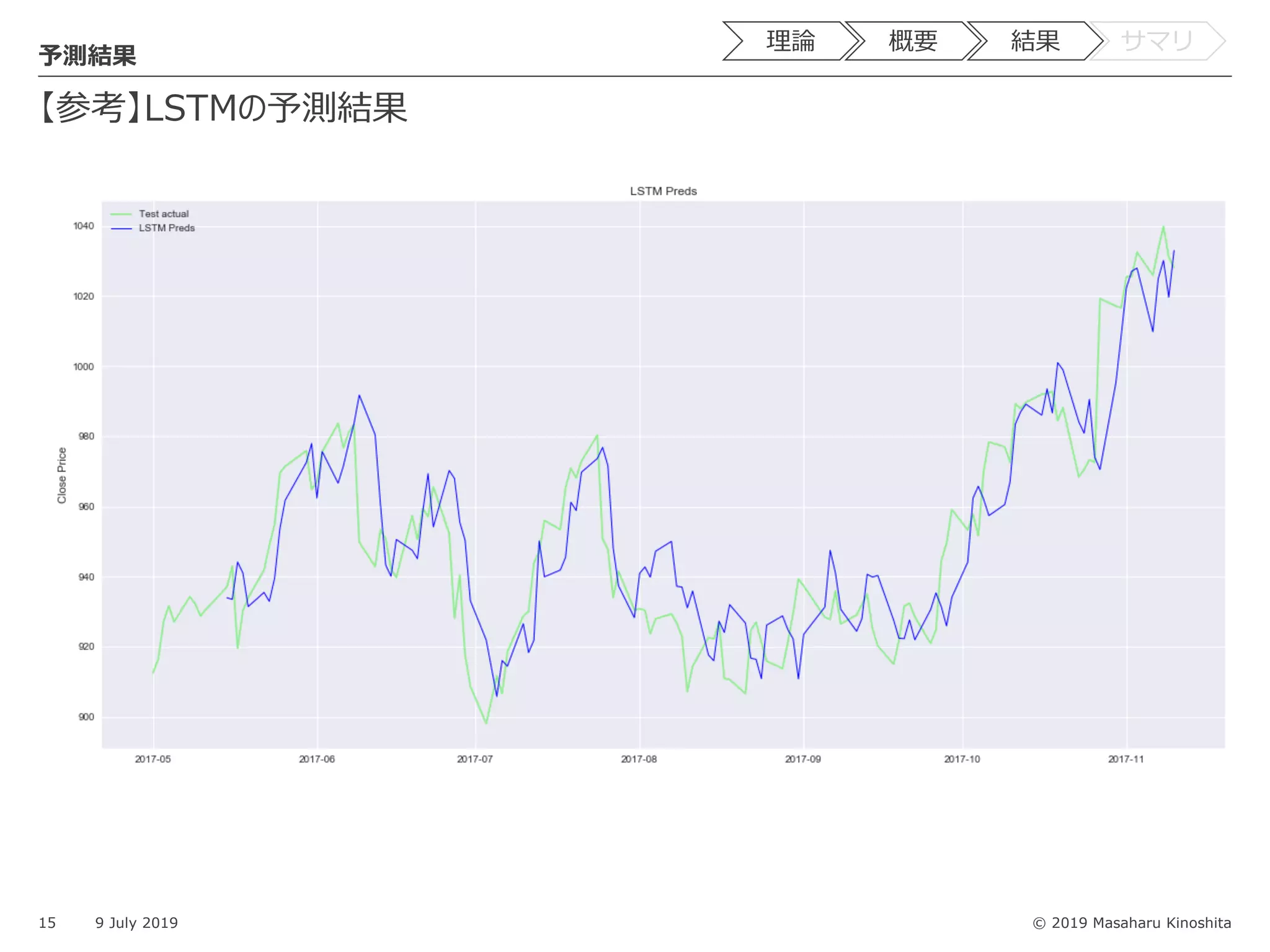Click the LSTM Preds legend entry
This screenshot has height=952, width=1270.
pos(153,228)
